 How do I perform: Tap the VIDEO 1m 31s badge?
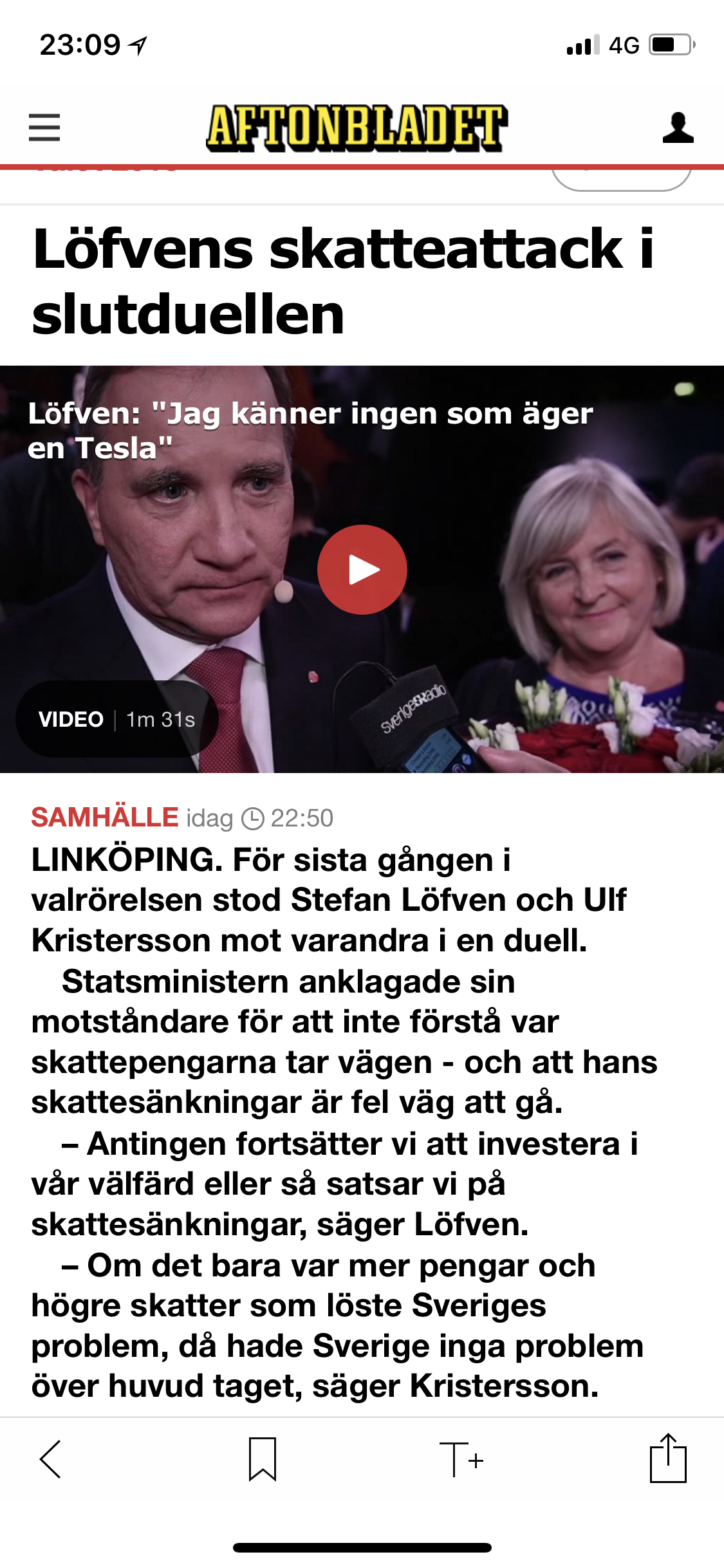coord(116,719)
